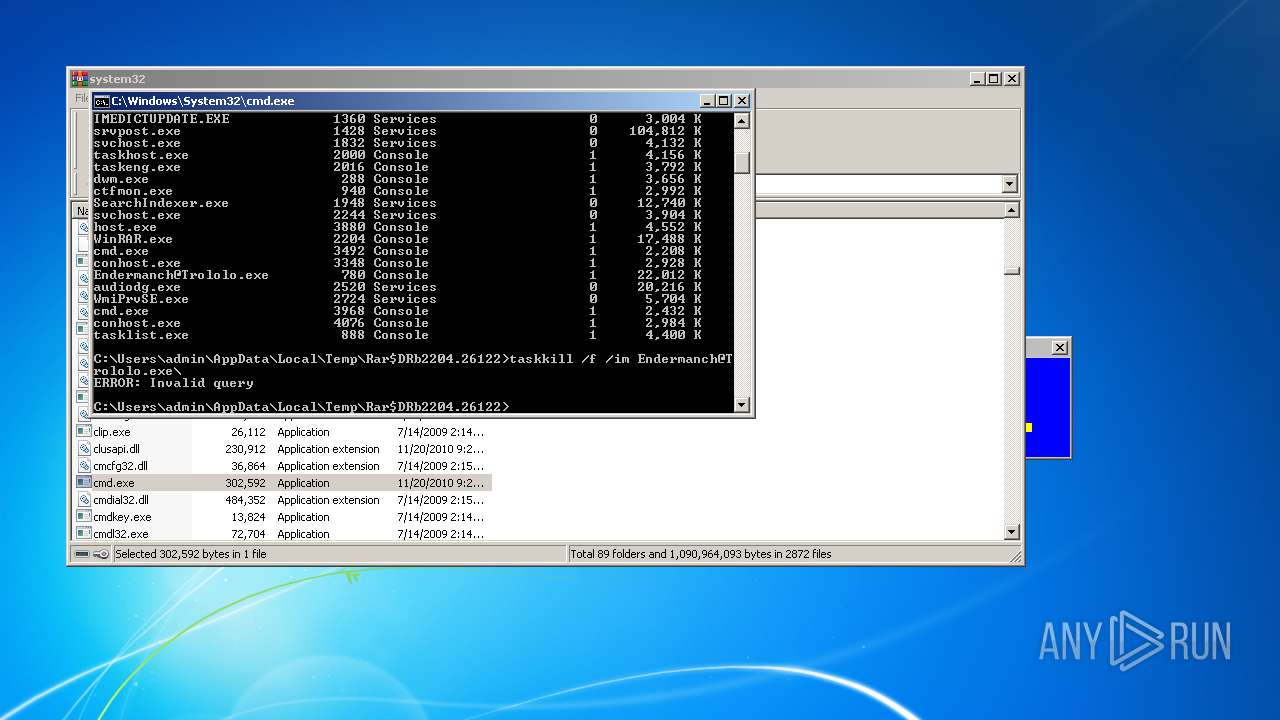Click the cmd window scroll down arrow
Viewport: 1280px width, 720px height.
(x=741, y=404)
